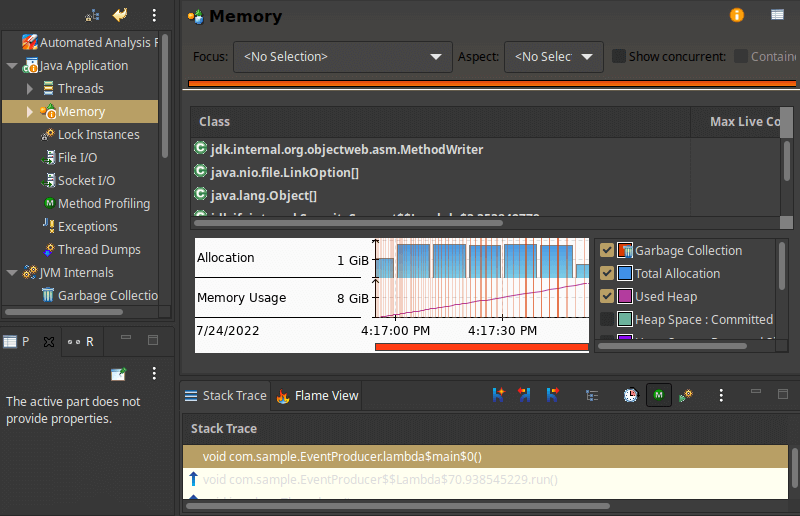Enable the Heap Space : Committed checkbox
Viewport: 800px width, 516px height.
pos(607,319)
